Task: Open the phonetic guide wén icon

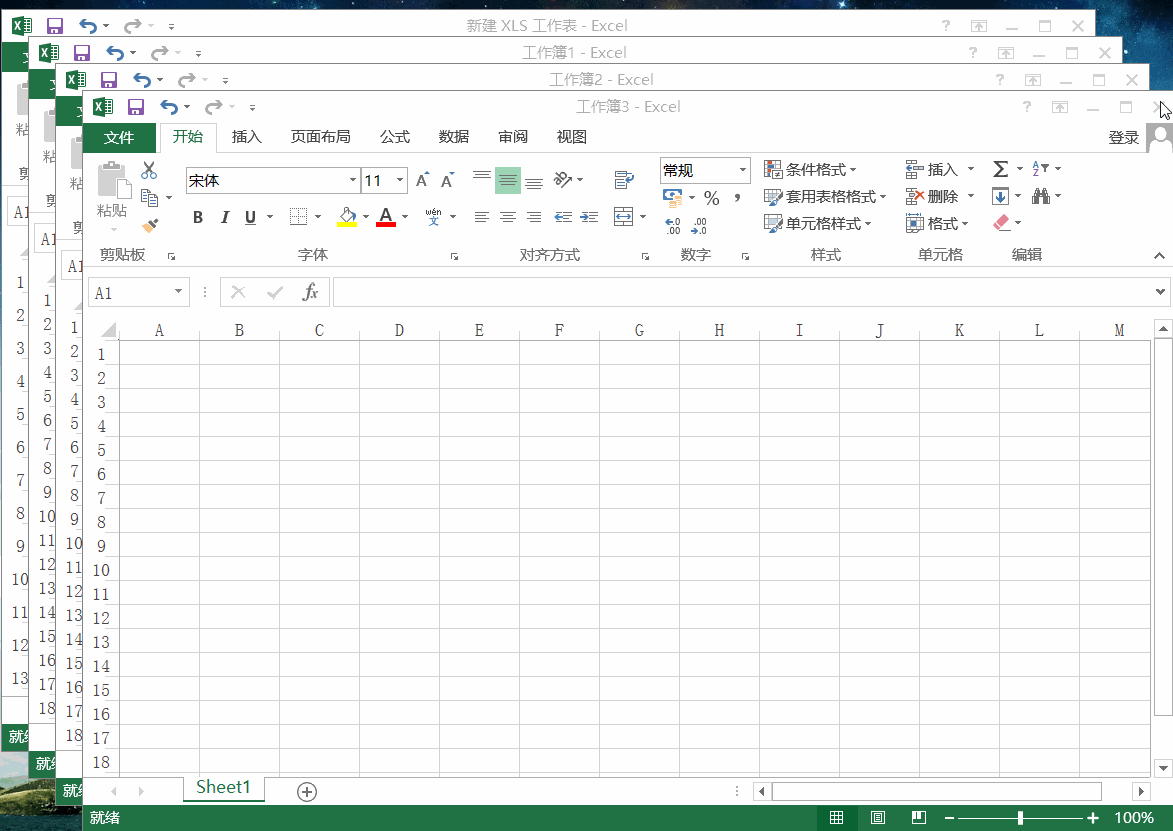Action: [x=433, y=217]
